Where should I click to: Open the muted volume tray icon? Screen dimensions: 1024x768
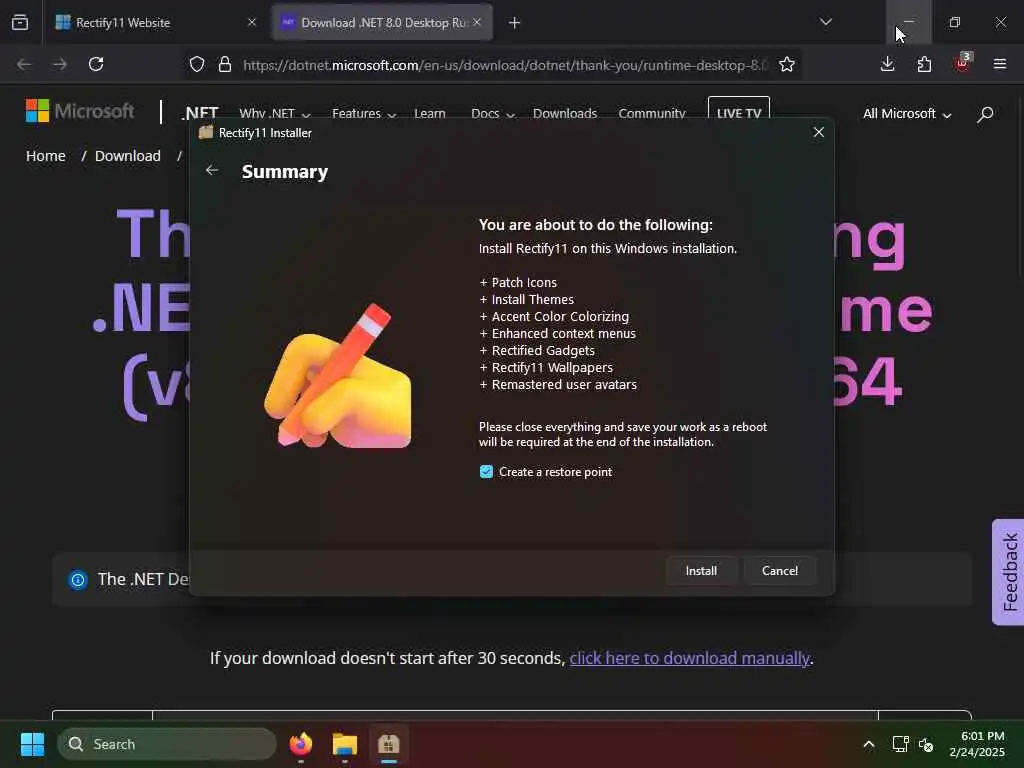(926, 744)
